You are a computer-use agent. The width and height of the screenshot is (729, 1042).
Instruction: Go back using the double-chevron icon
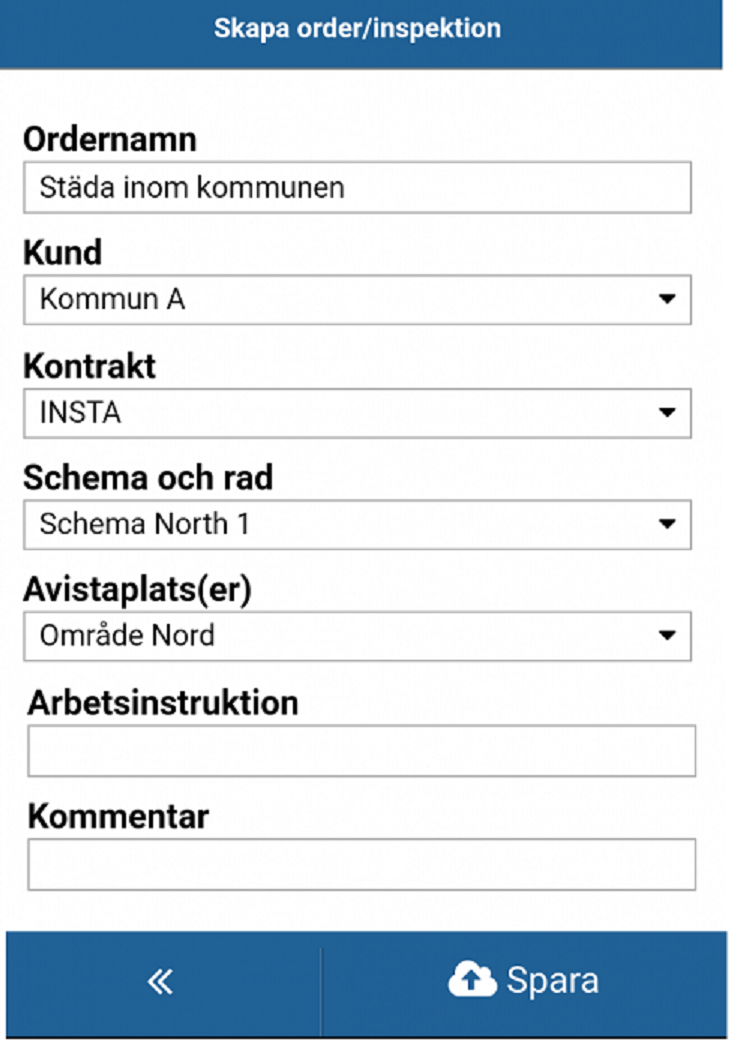point(160,982)
